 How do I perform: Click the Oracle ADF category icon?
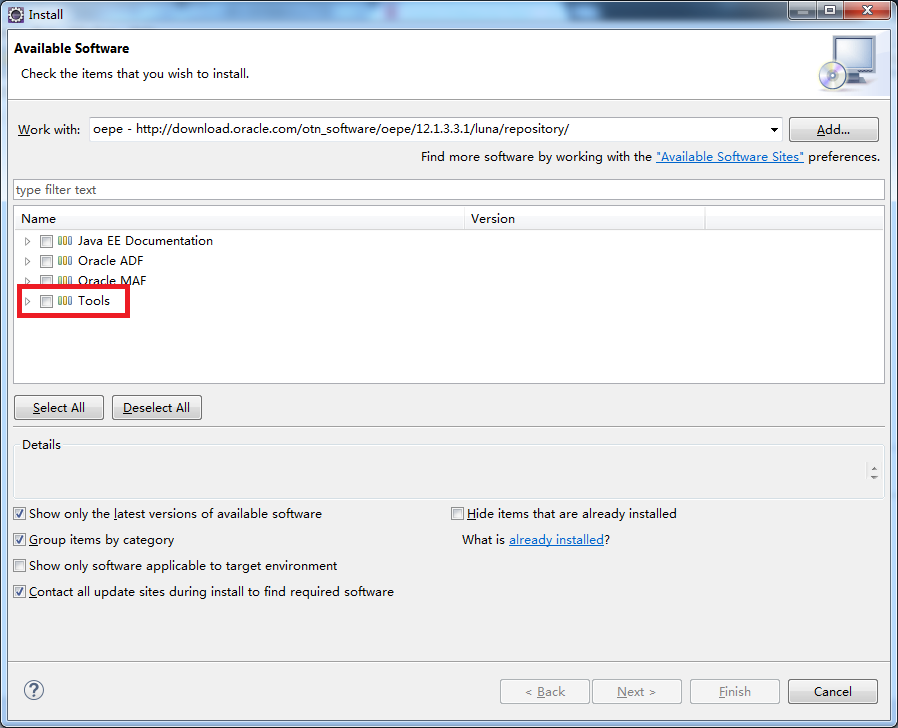pos(65,261)
